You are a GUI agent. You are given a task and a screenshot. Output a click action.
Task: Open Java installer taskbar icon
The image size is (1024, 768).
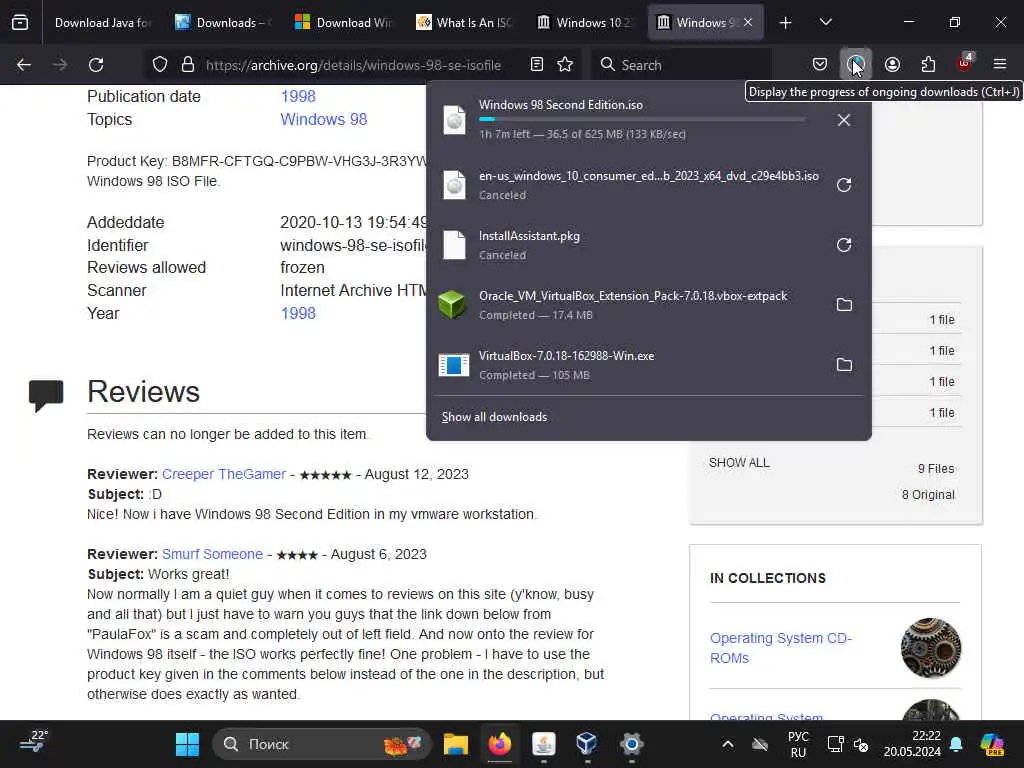543,744
